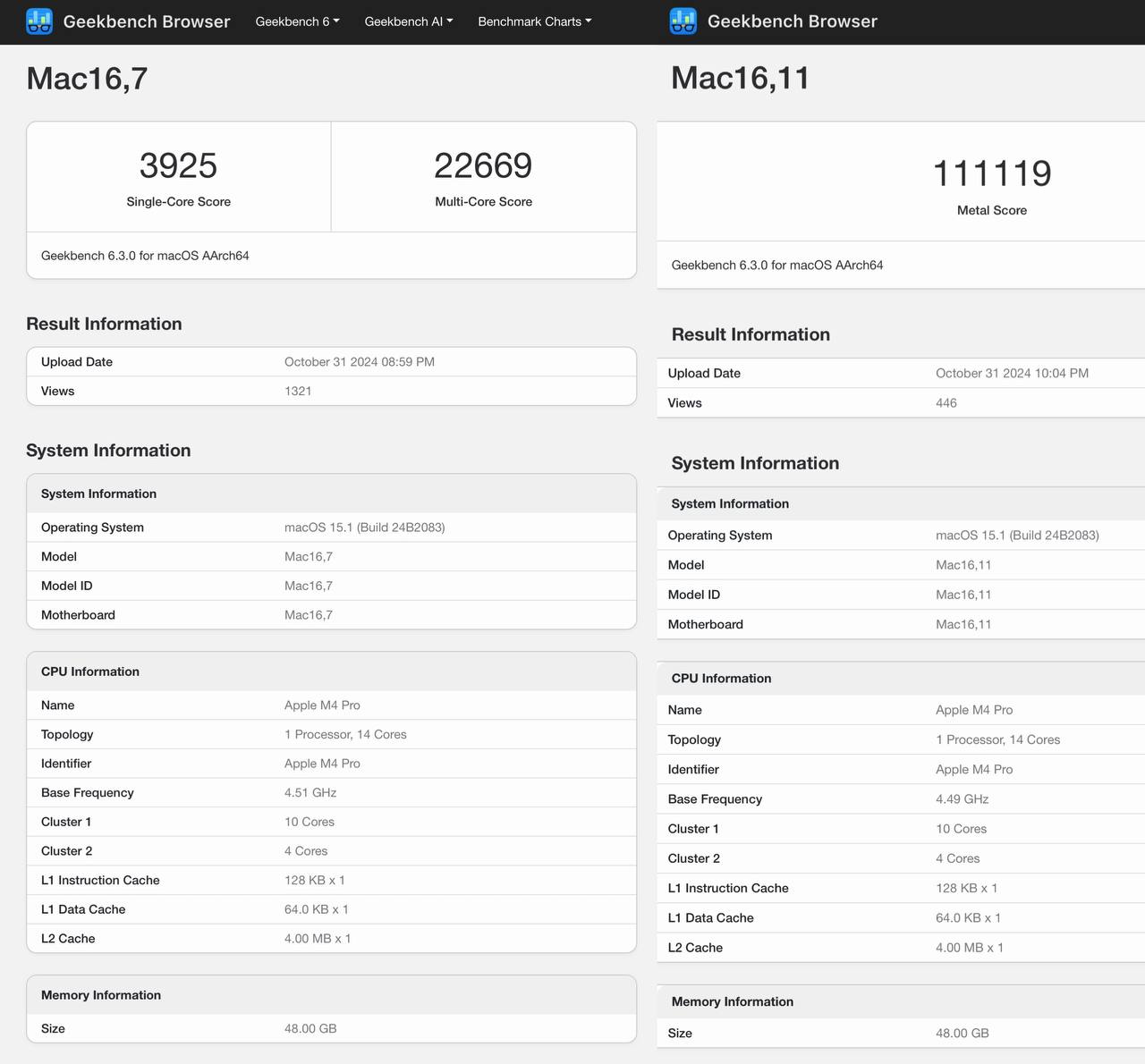
Task: Click Mac16,11 CPU name Apple M4 Pro
Action: click(x=974, y=711)
